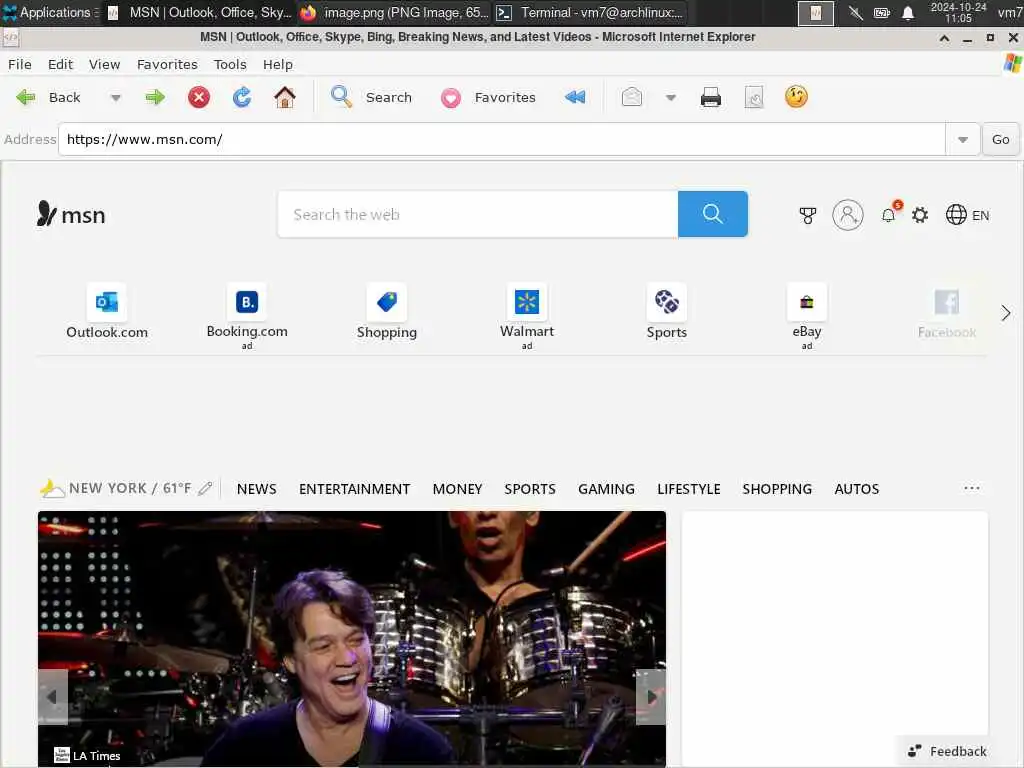Open the Shopping shortcut tile
This screenshot has height=768, width=1024.
click(387, 312)
